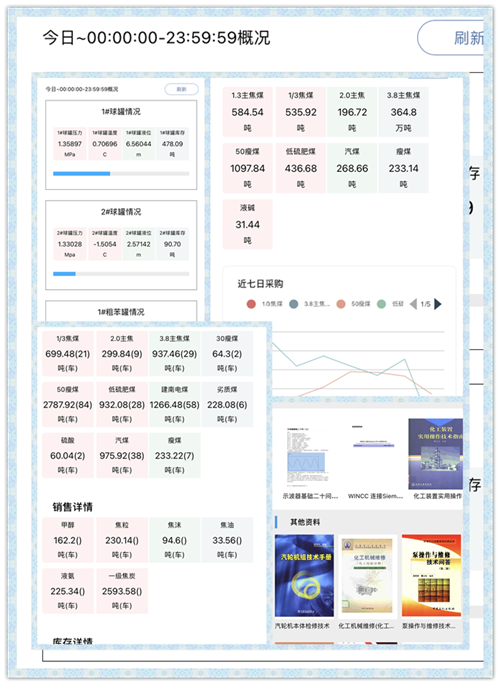Tap the 低硫肥煤 932.08(28) card
This screenshot has height=685, width=500.
coord(122,405)
